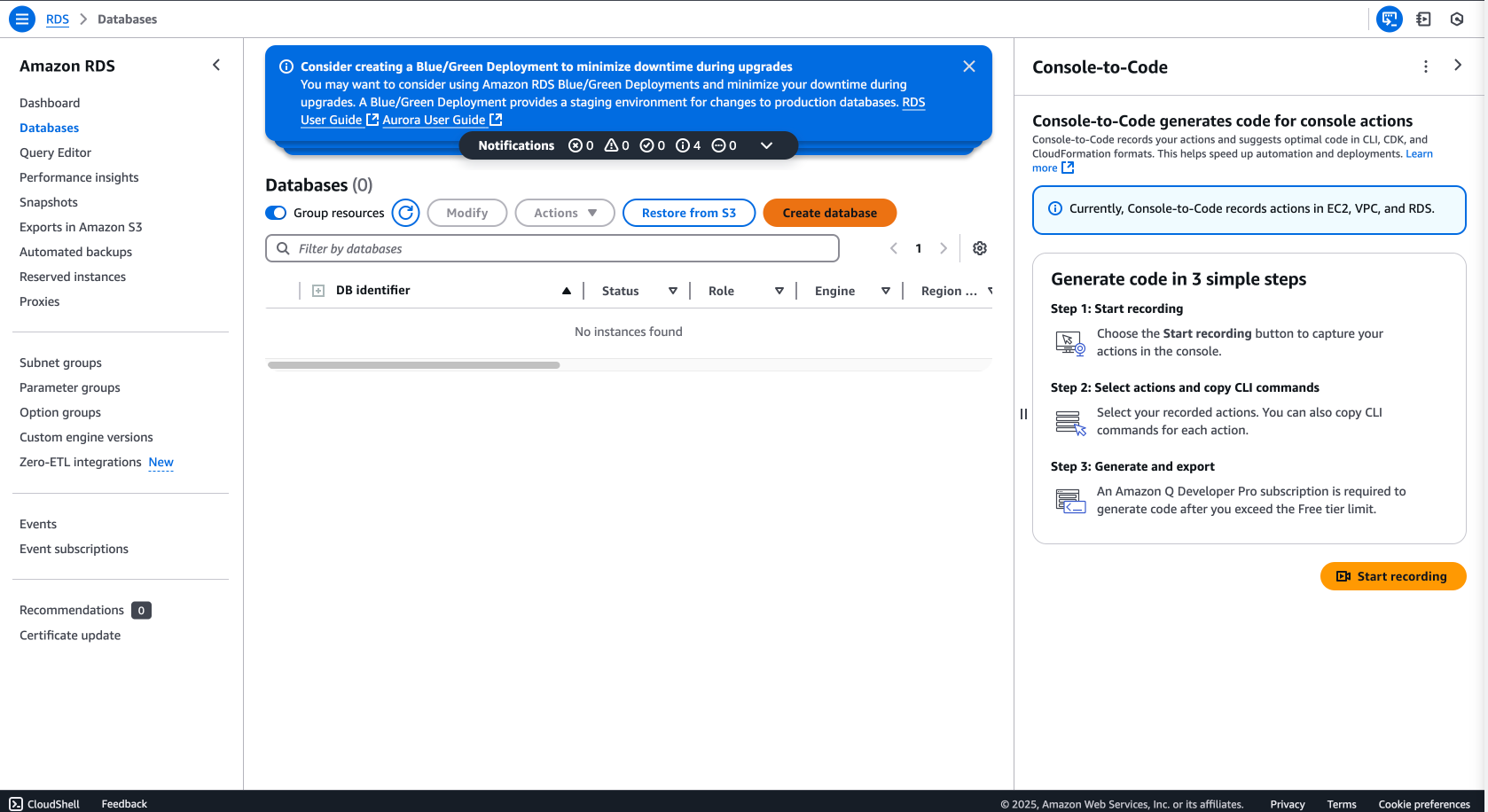
Task: Open Proxies in sidebar
Action: (x=40, y=301)
